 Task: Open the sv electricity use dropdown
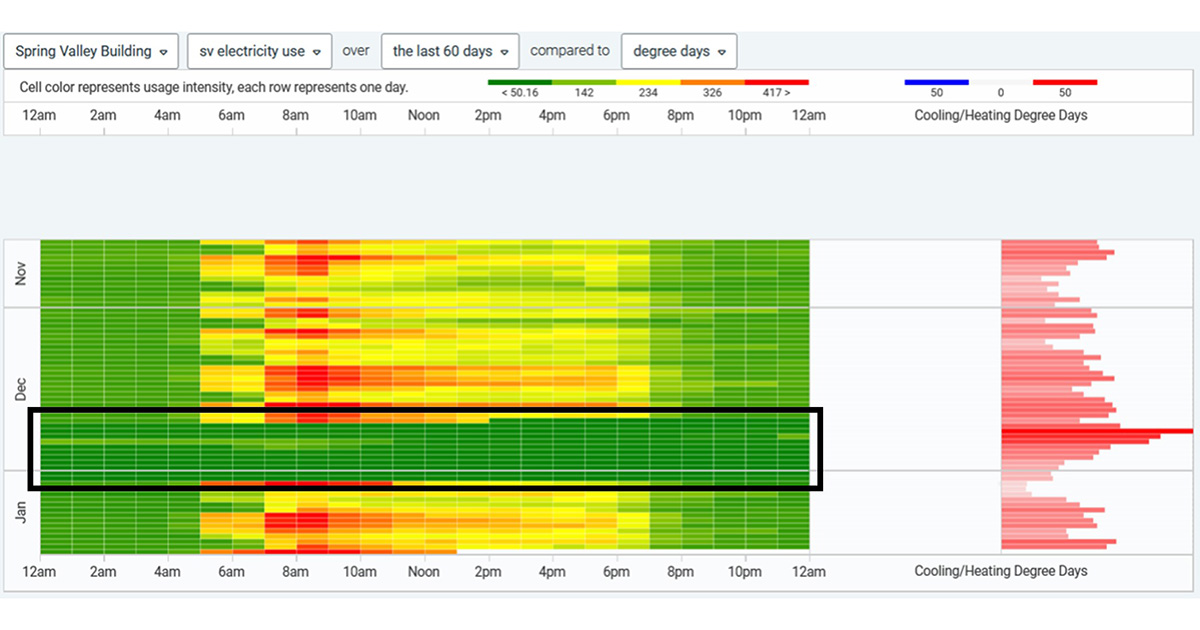[260, 51]
